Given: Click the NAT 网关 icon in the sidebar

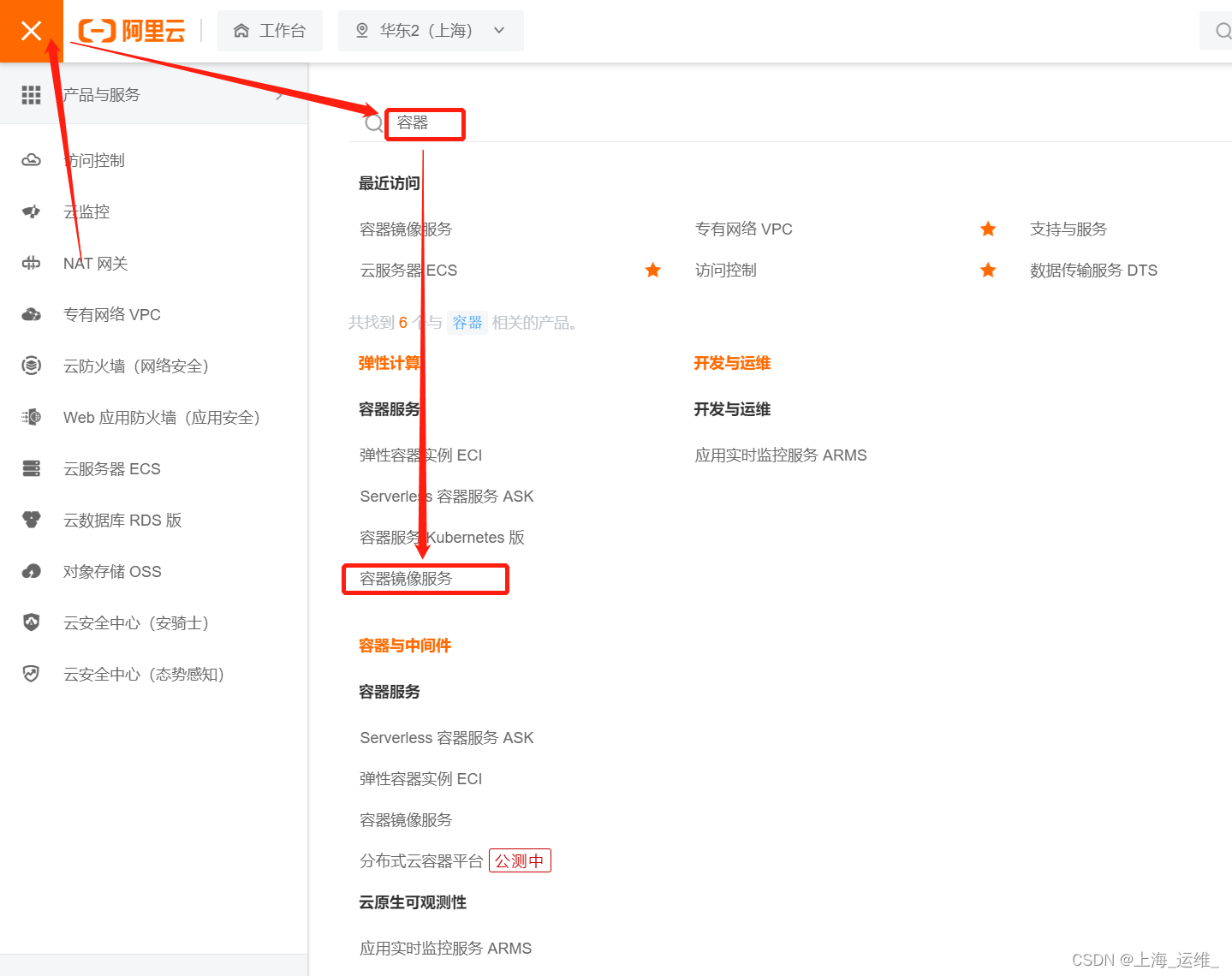Looking at the screenshot, I should 31,263.
